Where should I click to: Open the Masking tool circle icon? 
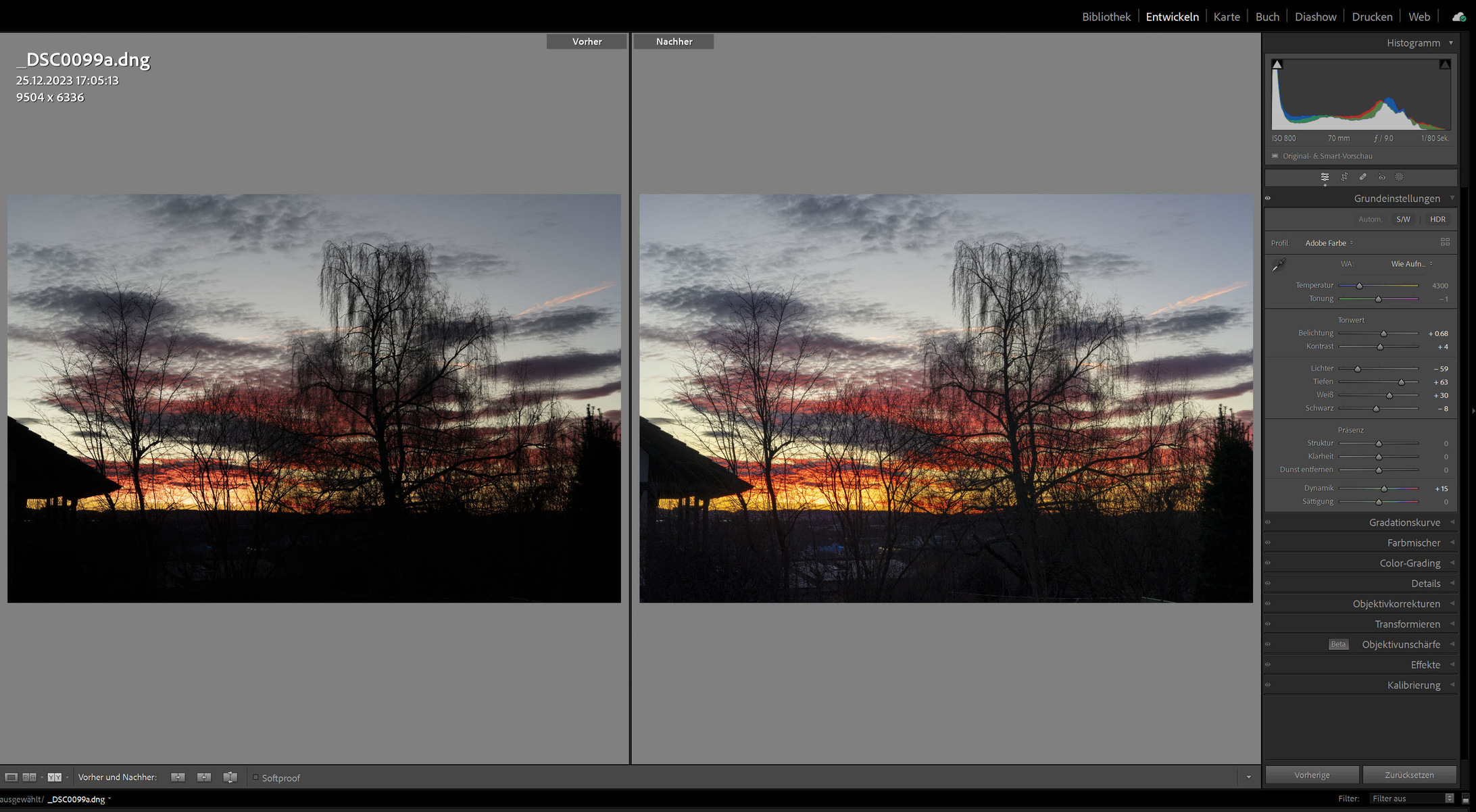1400,177
